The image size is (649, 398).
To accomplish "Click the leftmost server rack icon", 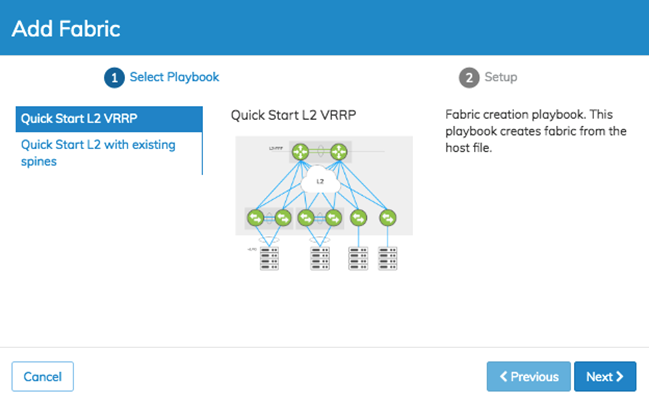I will pos(269,259).
